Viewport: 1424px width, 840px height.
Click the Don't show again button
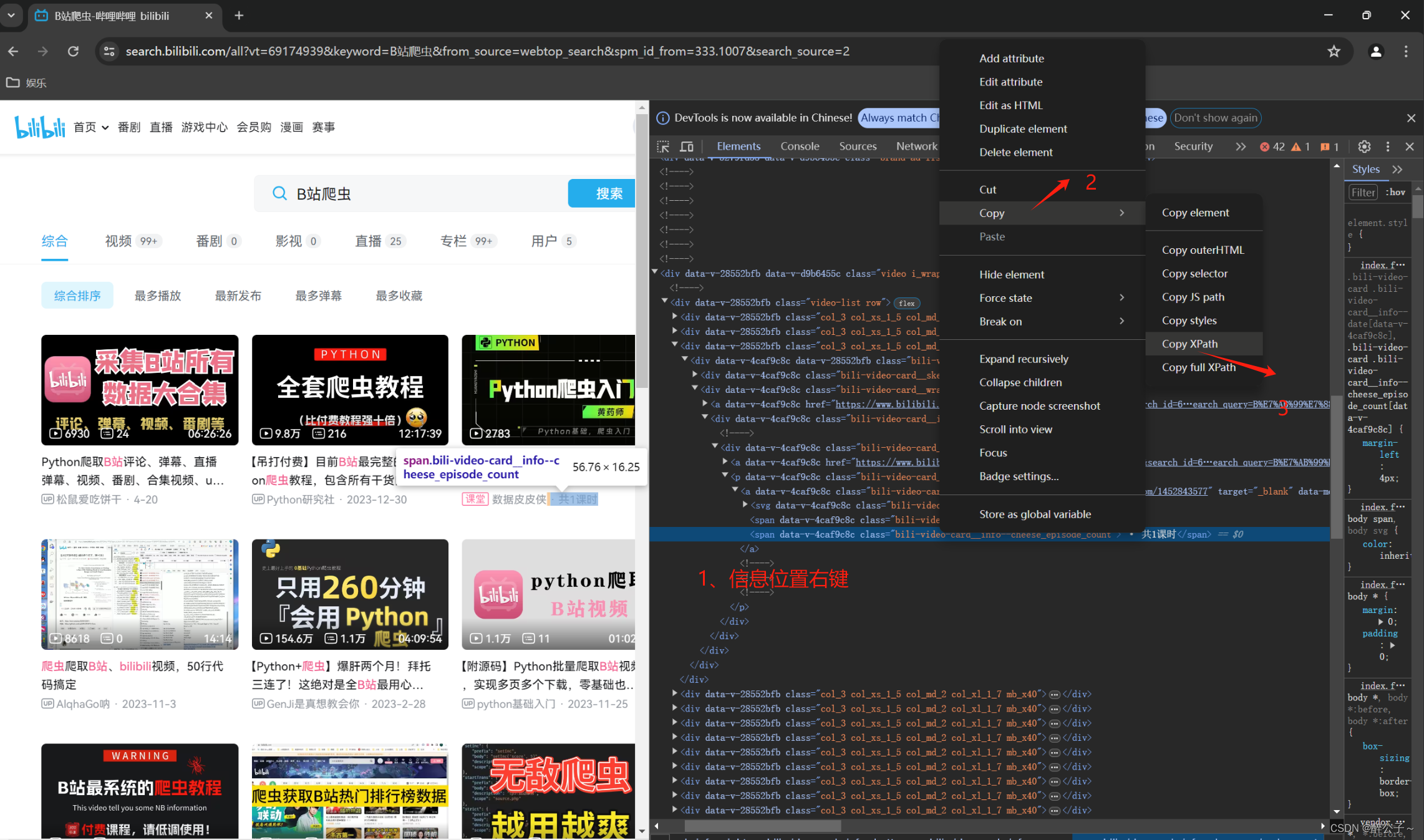[x=1215, y=118]
